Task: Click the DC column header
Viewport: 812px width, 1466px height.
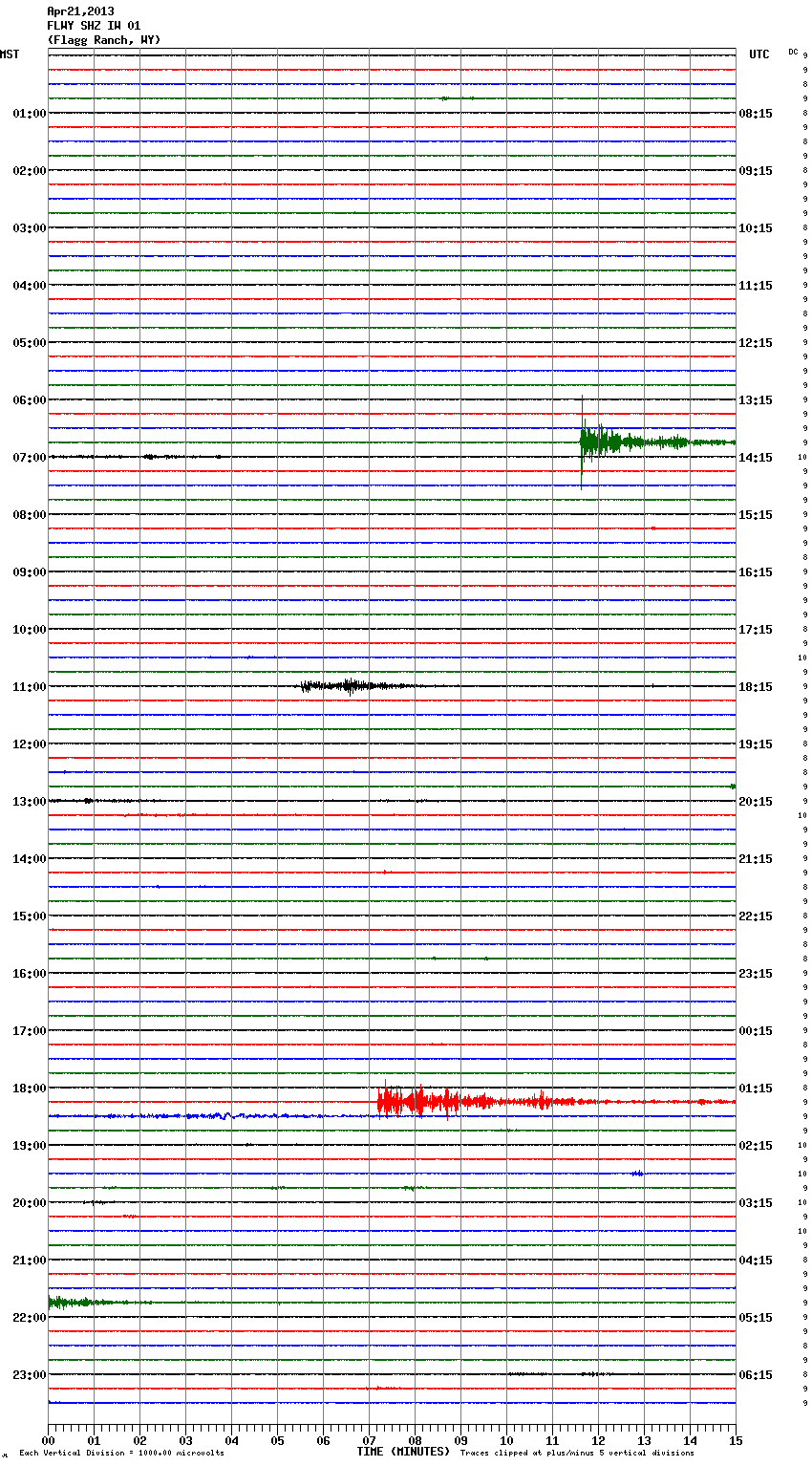Action: (x=793, y=52)
